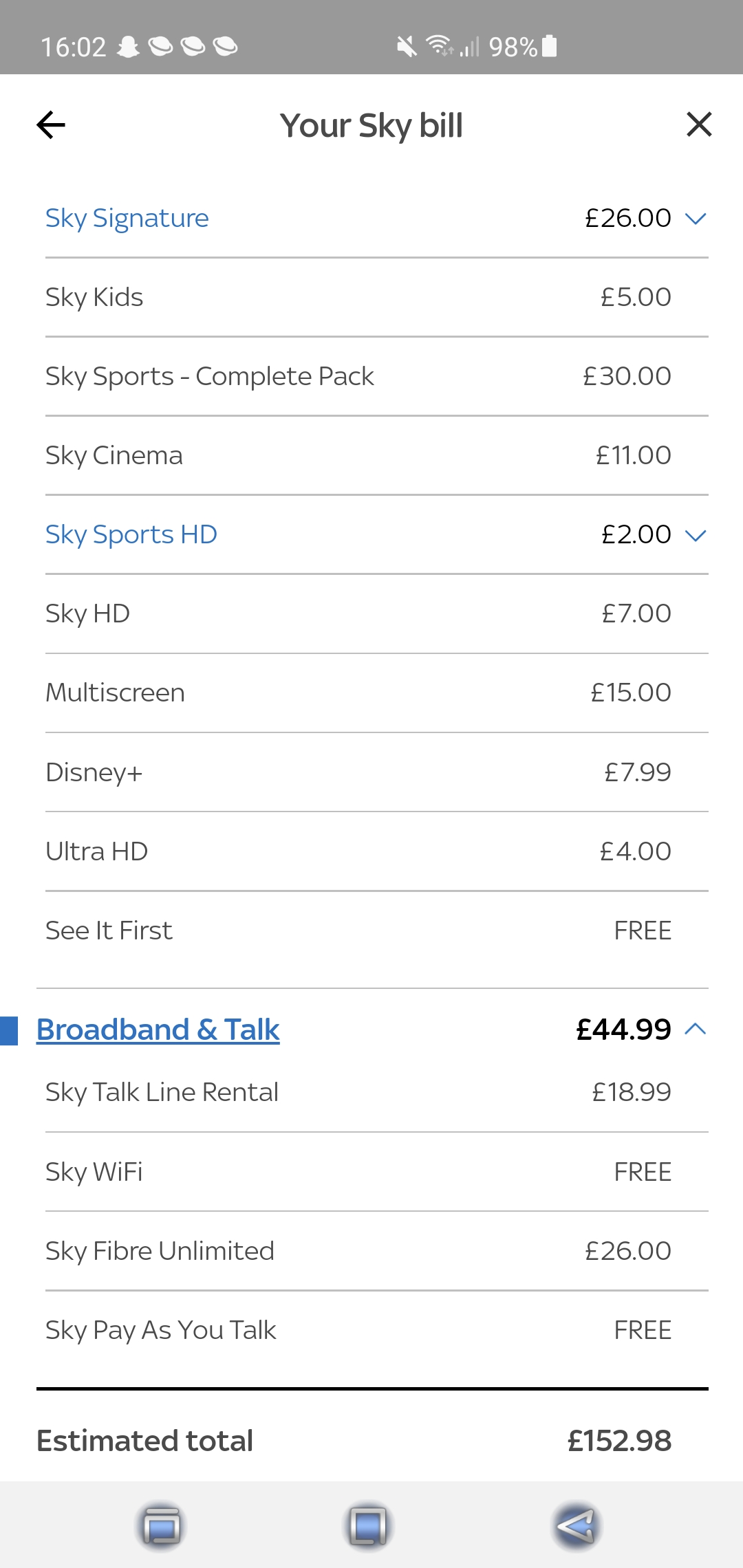743x1568 pixels.
Task: Collapse the Broadband & Talk section
Action: click(696, 1030)
